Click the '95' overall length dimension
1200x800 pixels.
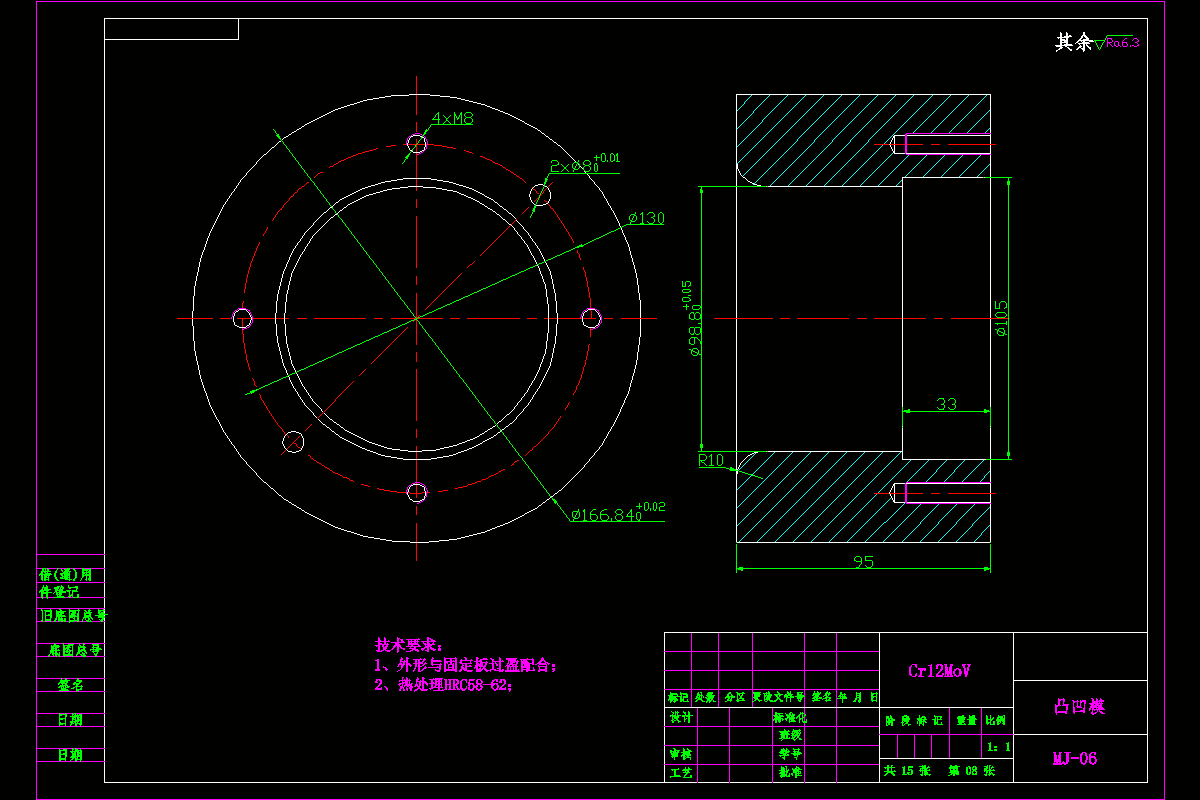coord(863,562)
